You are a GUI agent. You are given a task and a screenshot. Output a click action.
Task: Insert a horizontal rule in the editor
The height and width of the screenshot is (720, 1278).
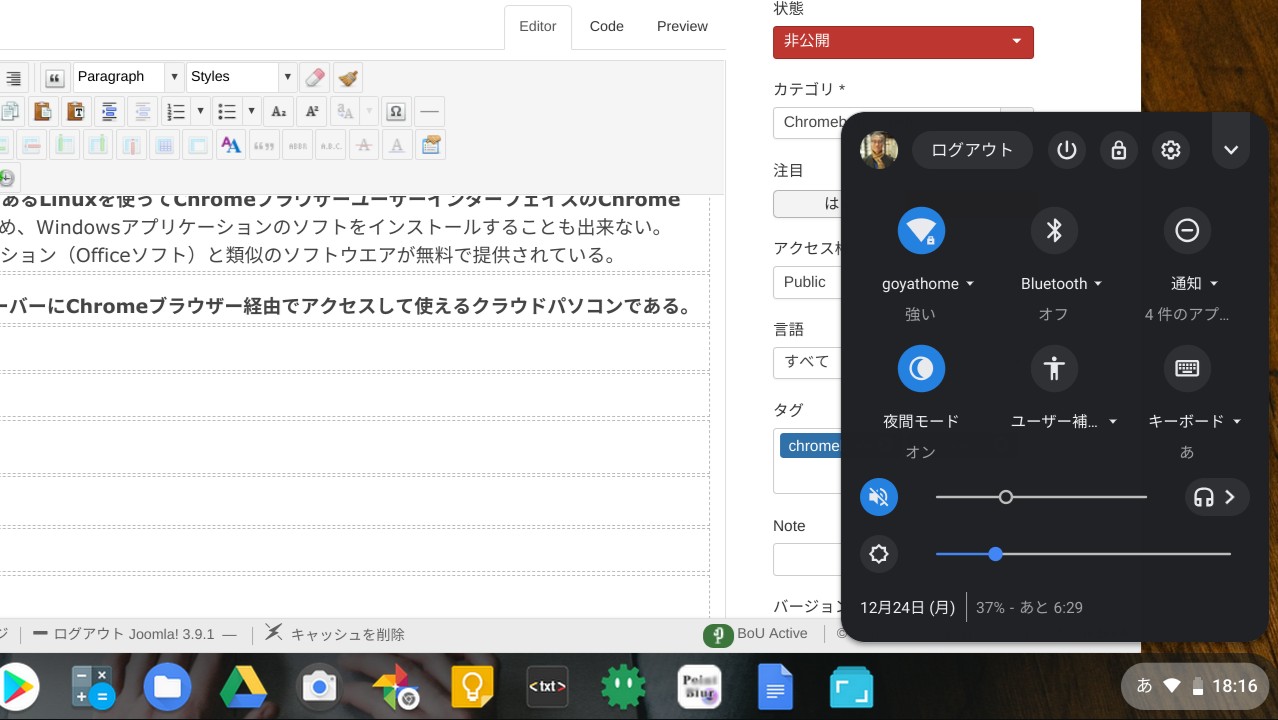pyautogui.click(x=429, y=111)
